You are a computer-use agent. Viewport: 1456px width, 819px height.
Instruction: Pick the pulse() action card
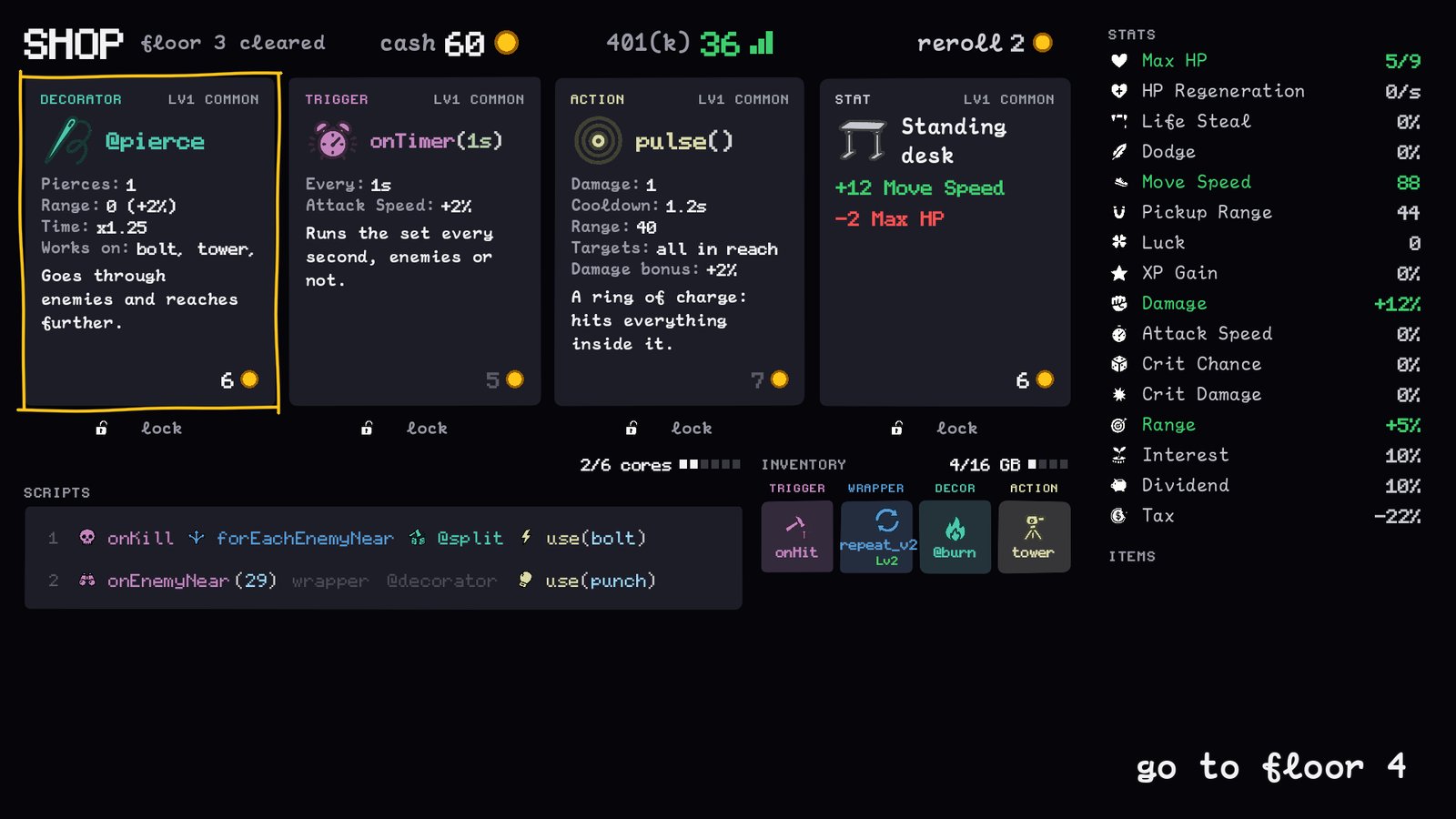[x=680, y=242]
